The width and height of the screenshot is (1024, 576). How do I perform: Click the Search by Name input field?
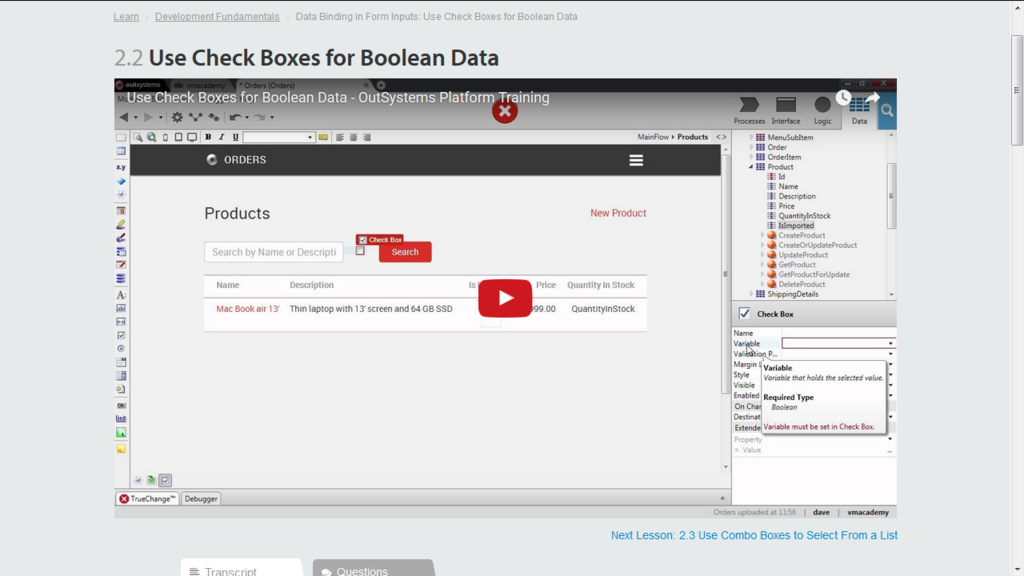pyautogui.click(x=274, y=252)
